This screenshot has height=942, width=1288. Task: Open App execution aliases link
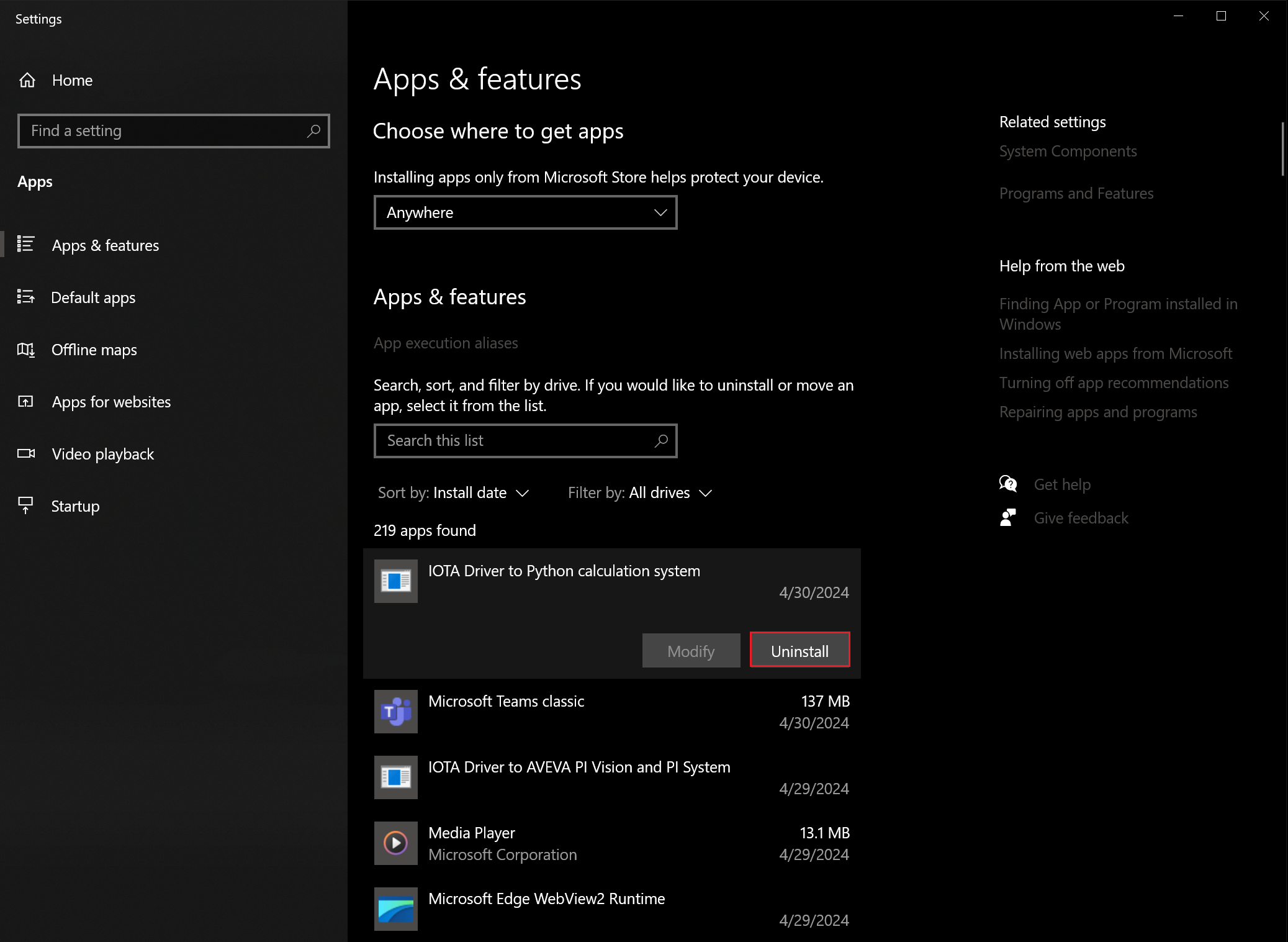click(x=446, y=343)
